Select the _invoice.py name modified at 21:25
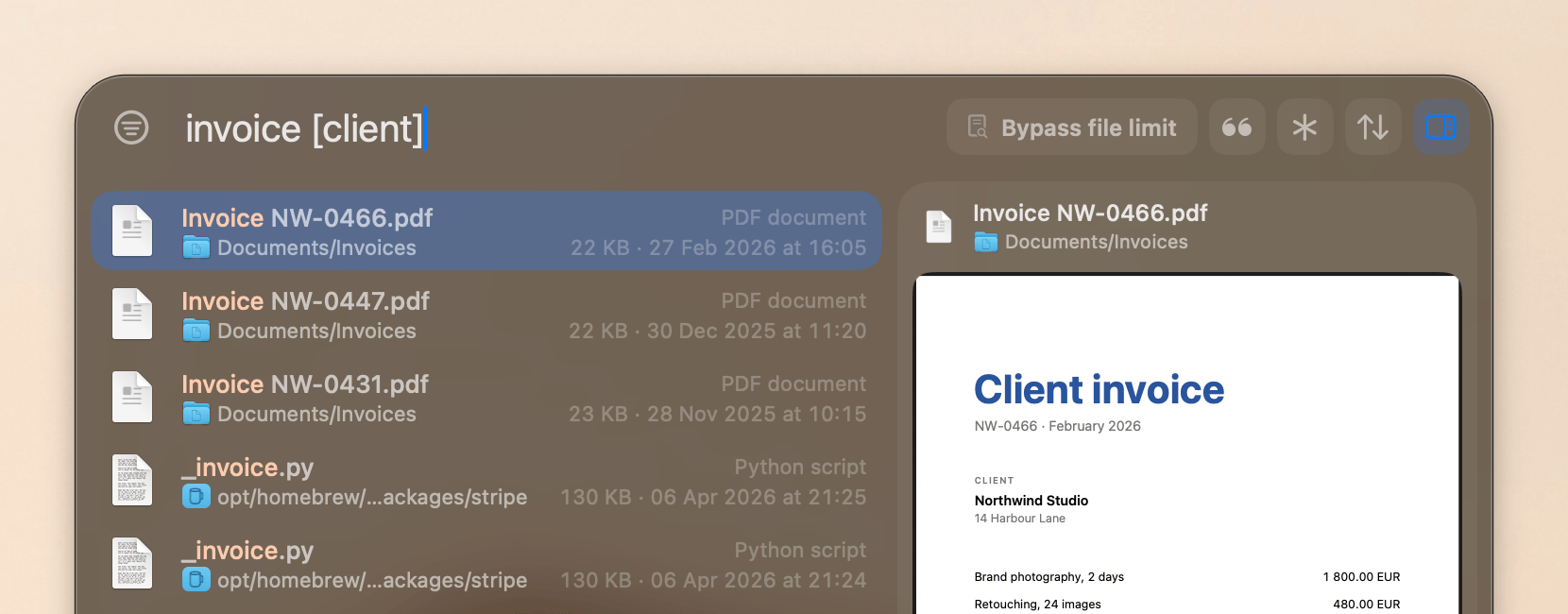This screenshot has width=1568, height=614. 247,468
